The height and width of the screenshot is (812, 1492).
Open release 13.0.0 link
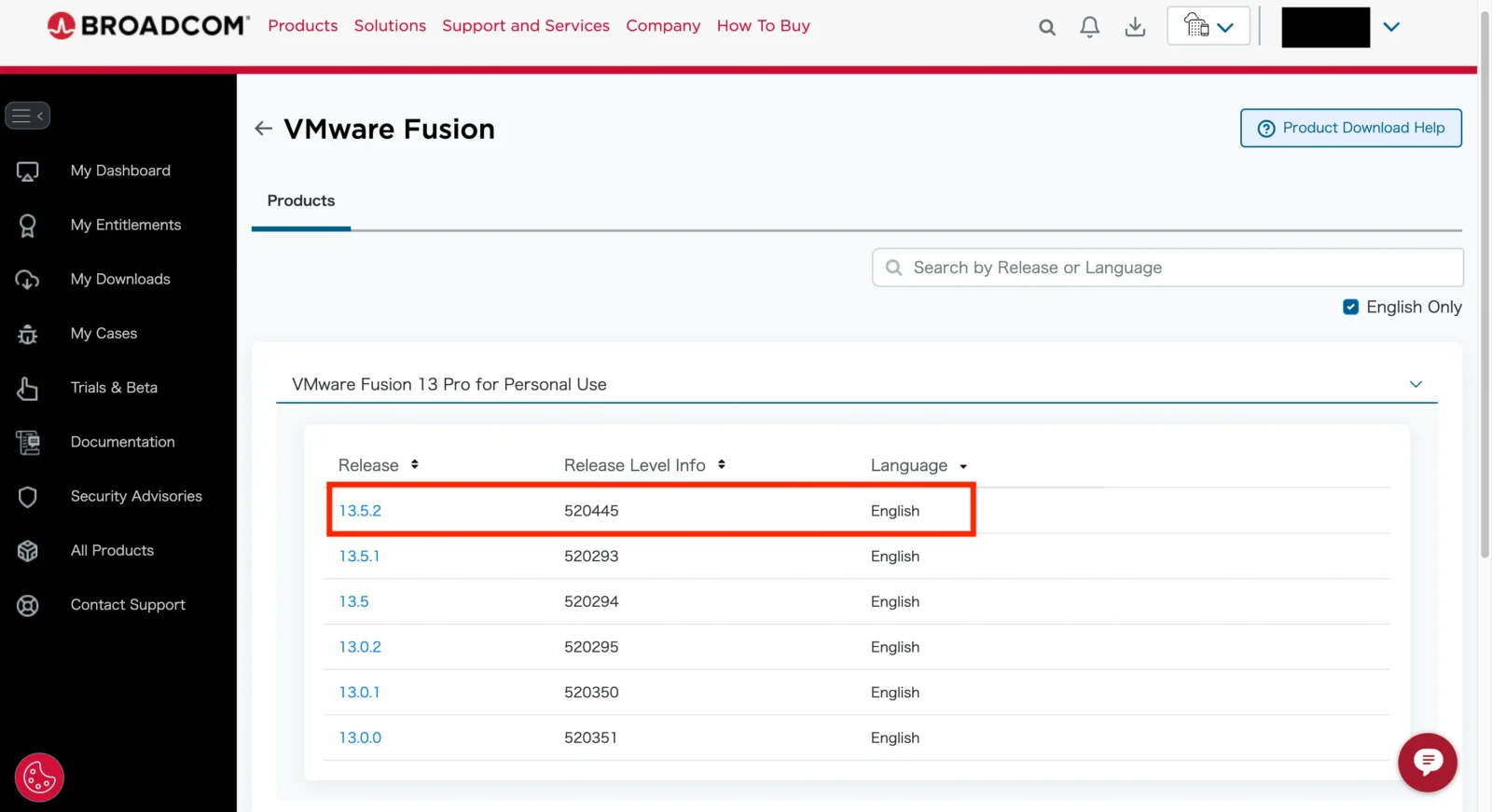(x=360, y=737)
